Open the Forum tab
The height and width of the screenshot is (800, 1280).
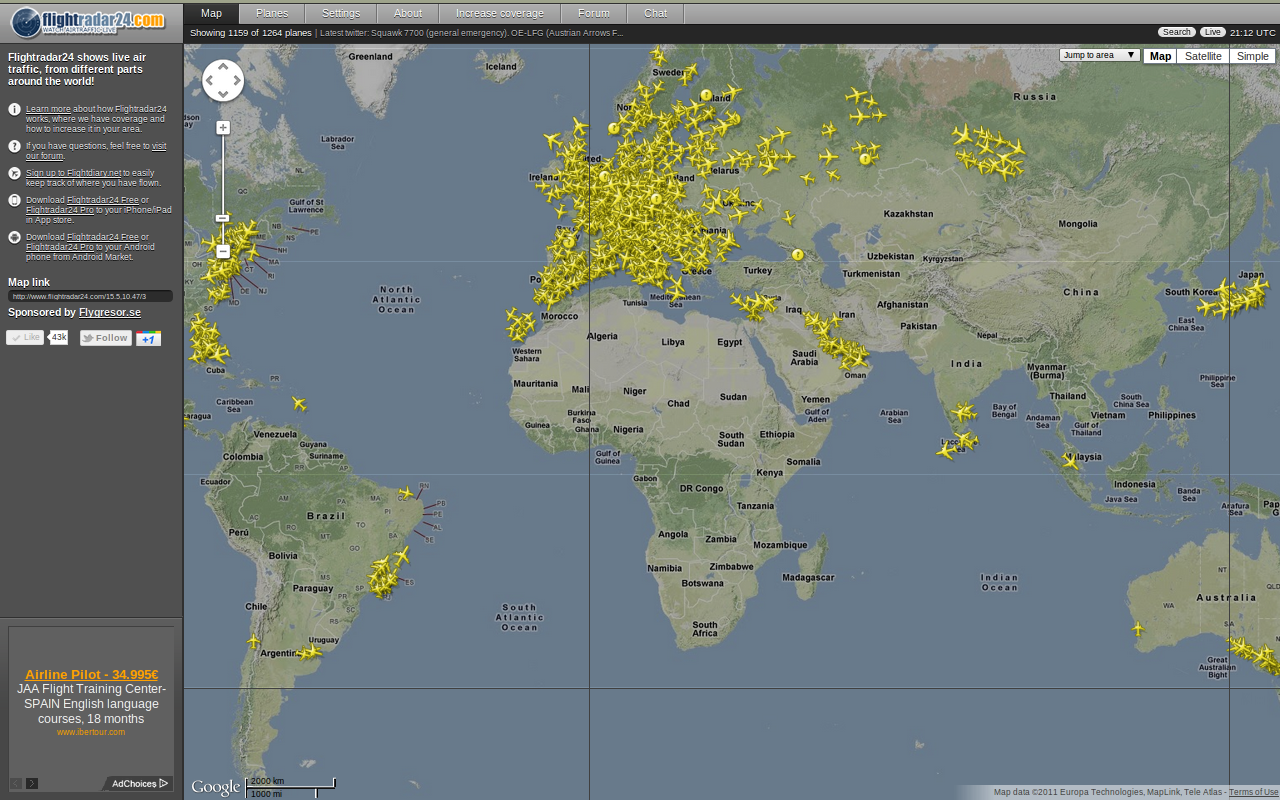pyautogui.click(x=594, y=13)
